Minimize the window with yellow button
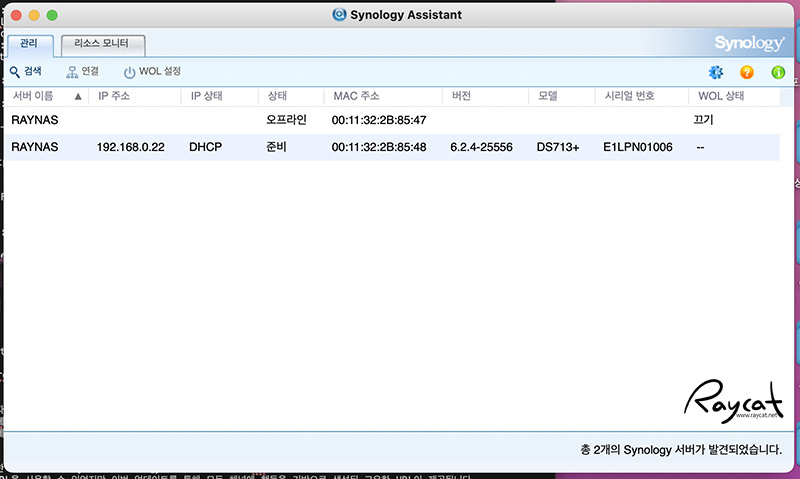 point(34,15)
